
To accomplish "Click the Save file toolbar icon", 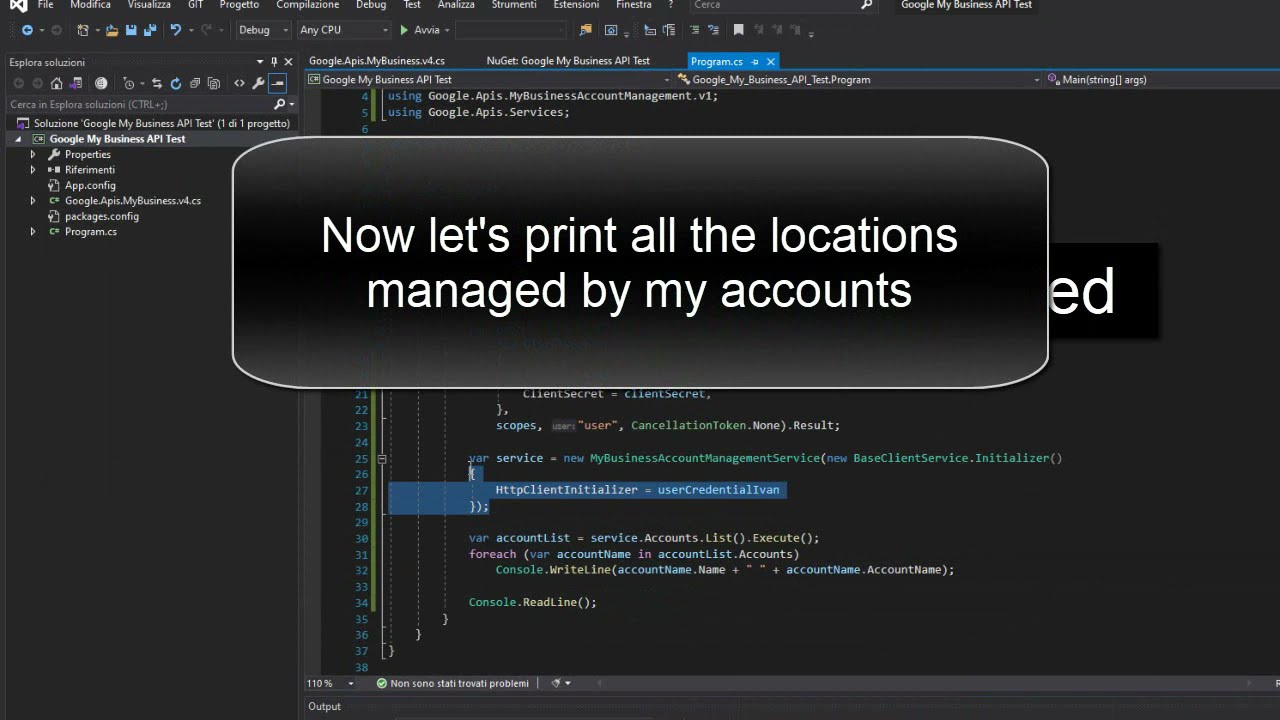I will [x=131, y=30].
